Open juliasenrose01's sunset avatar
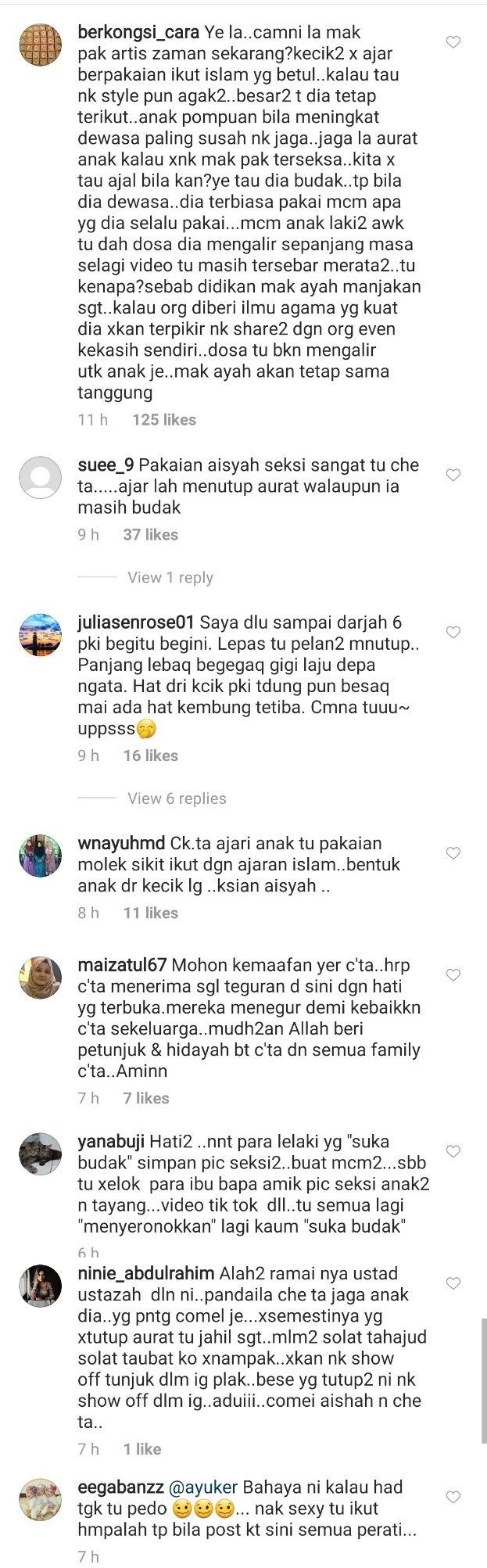The image size is (487, 1568). [40, 635]
